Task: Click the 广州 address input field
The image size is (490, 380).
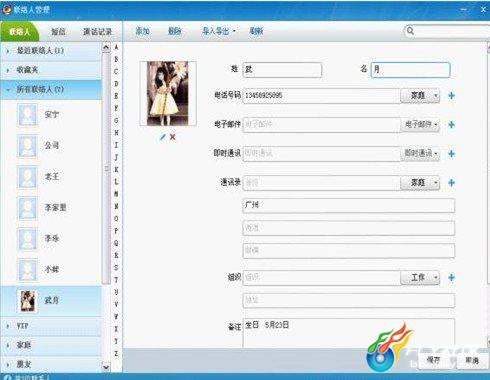Action: pyautogui.click(x=349, y=205)
